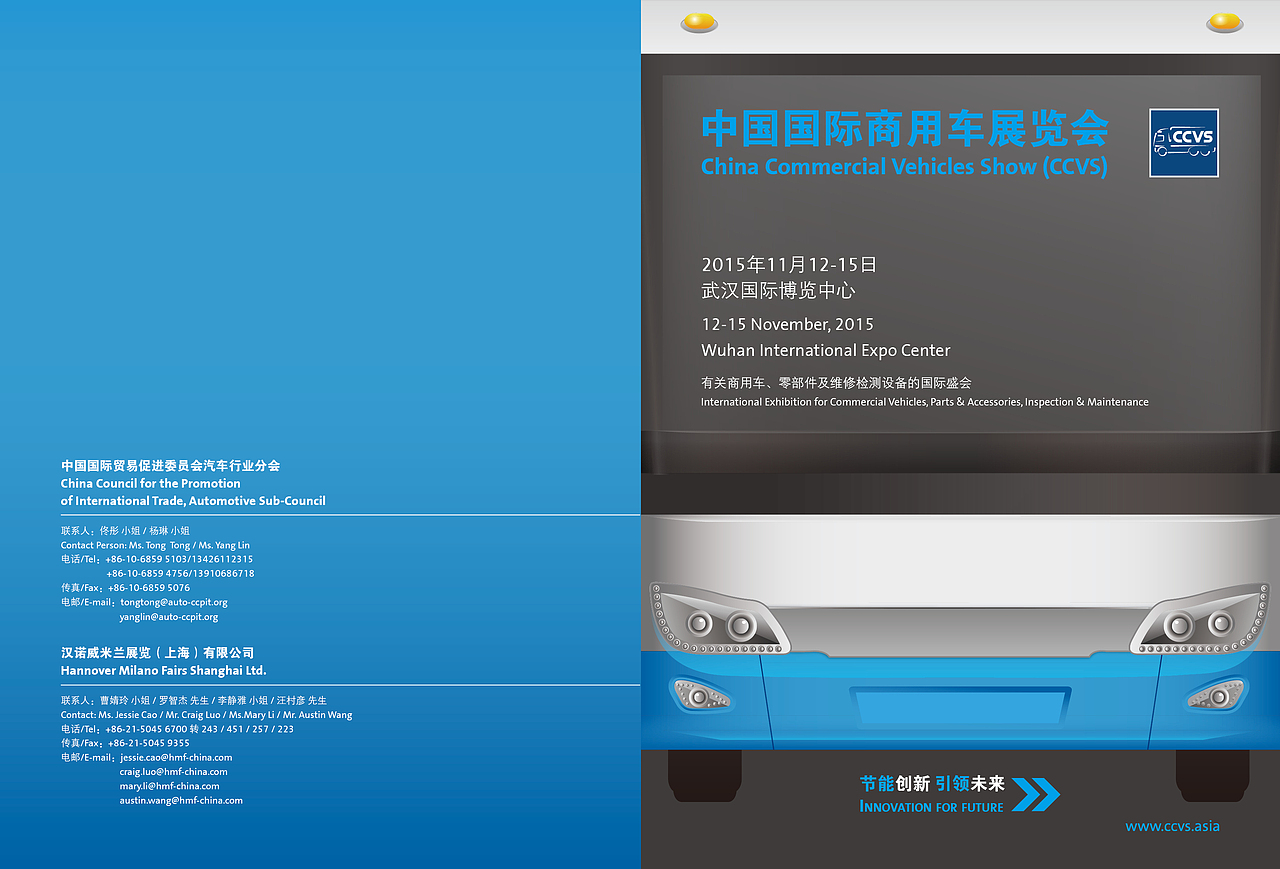
Task: Click the left yellow roof marker light
Action: 699,22
